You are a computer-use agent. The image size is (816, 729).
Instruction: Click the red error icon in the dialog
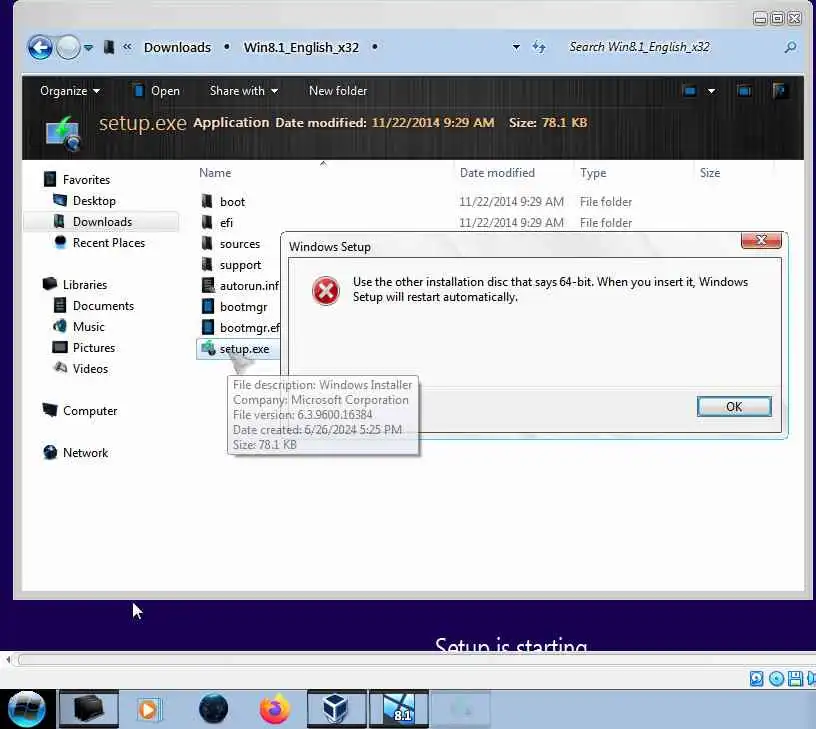click(326, 290)
